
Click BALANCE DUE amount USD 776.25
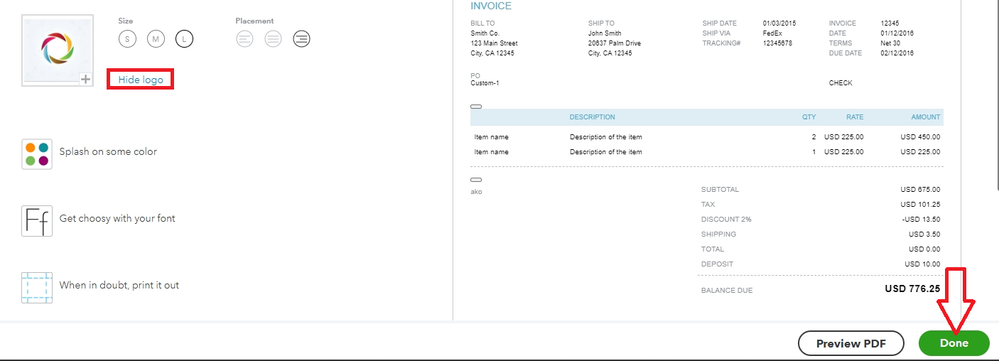click(912, 288)
